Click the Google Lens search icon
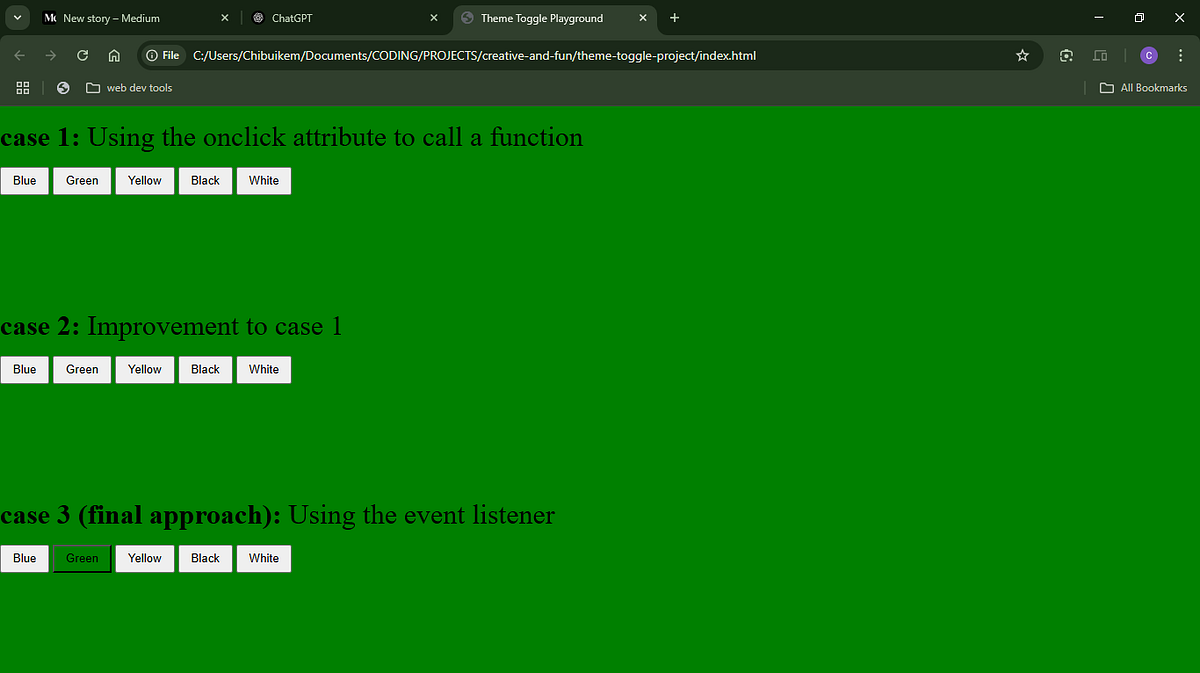This screenshot has width=1200, height=673. 1066,55
